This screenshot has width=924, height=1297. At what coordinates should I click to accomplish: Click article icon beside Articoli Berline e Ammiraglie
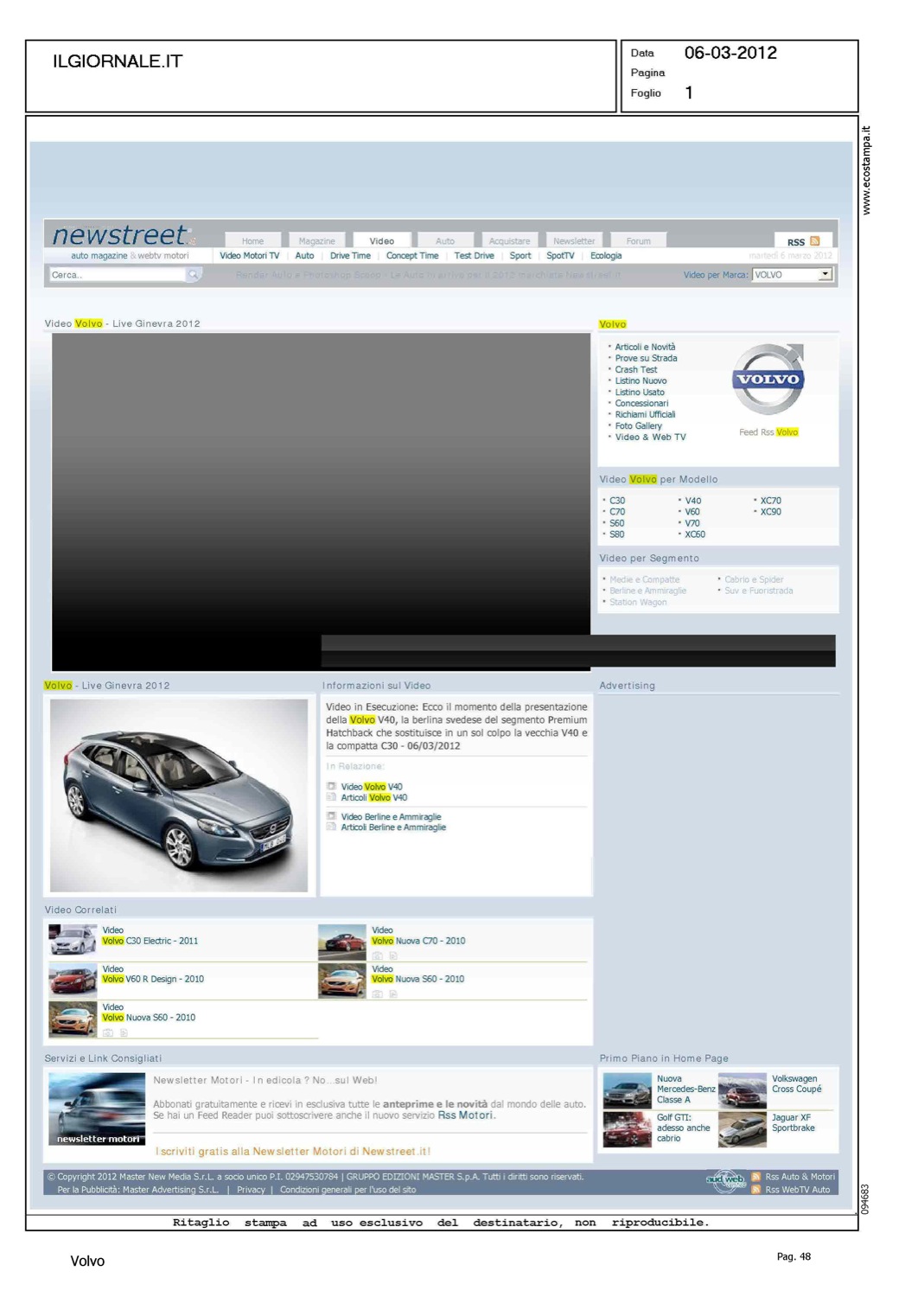(331, 827)
